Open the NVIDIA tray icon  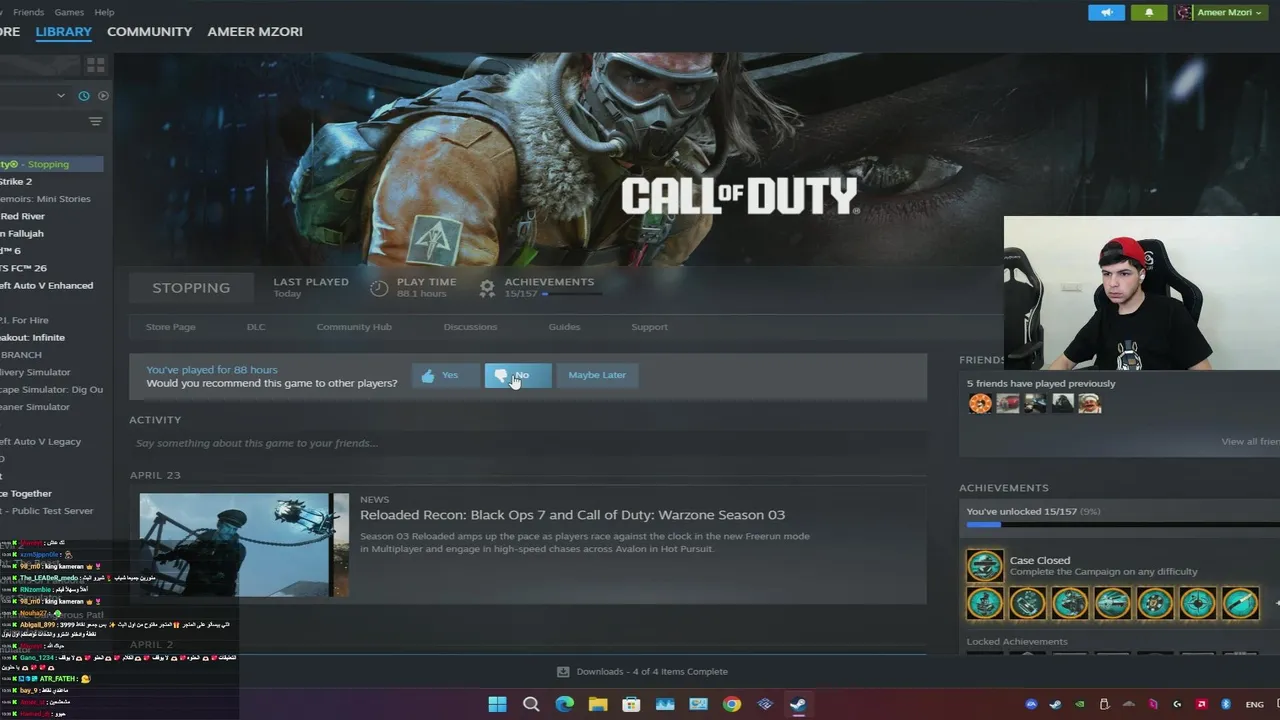[1080, 704]
